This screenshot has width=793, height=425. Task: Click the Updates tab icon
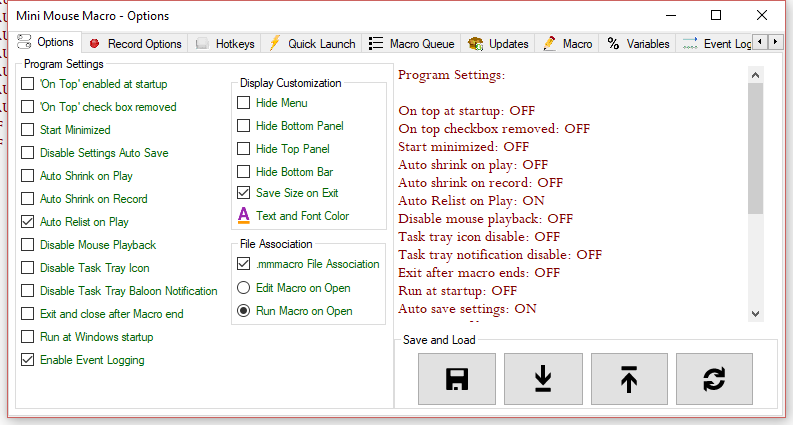pyautogui.click(x=475, y=44)
